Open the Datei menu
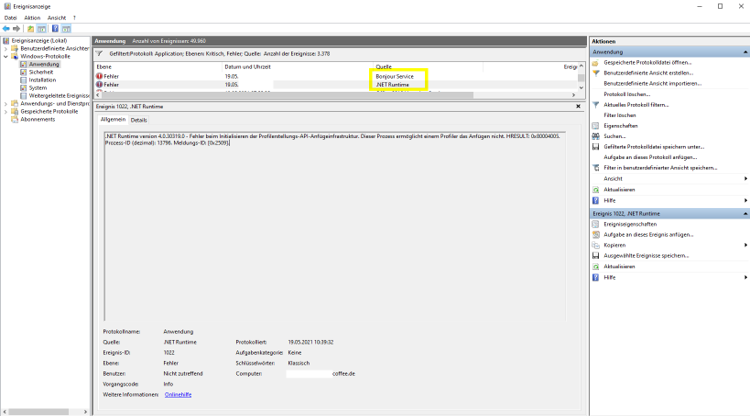This screenshot has width=750, height=416. click(10, 18)
